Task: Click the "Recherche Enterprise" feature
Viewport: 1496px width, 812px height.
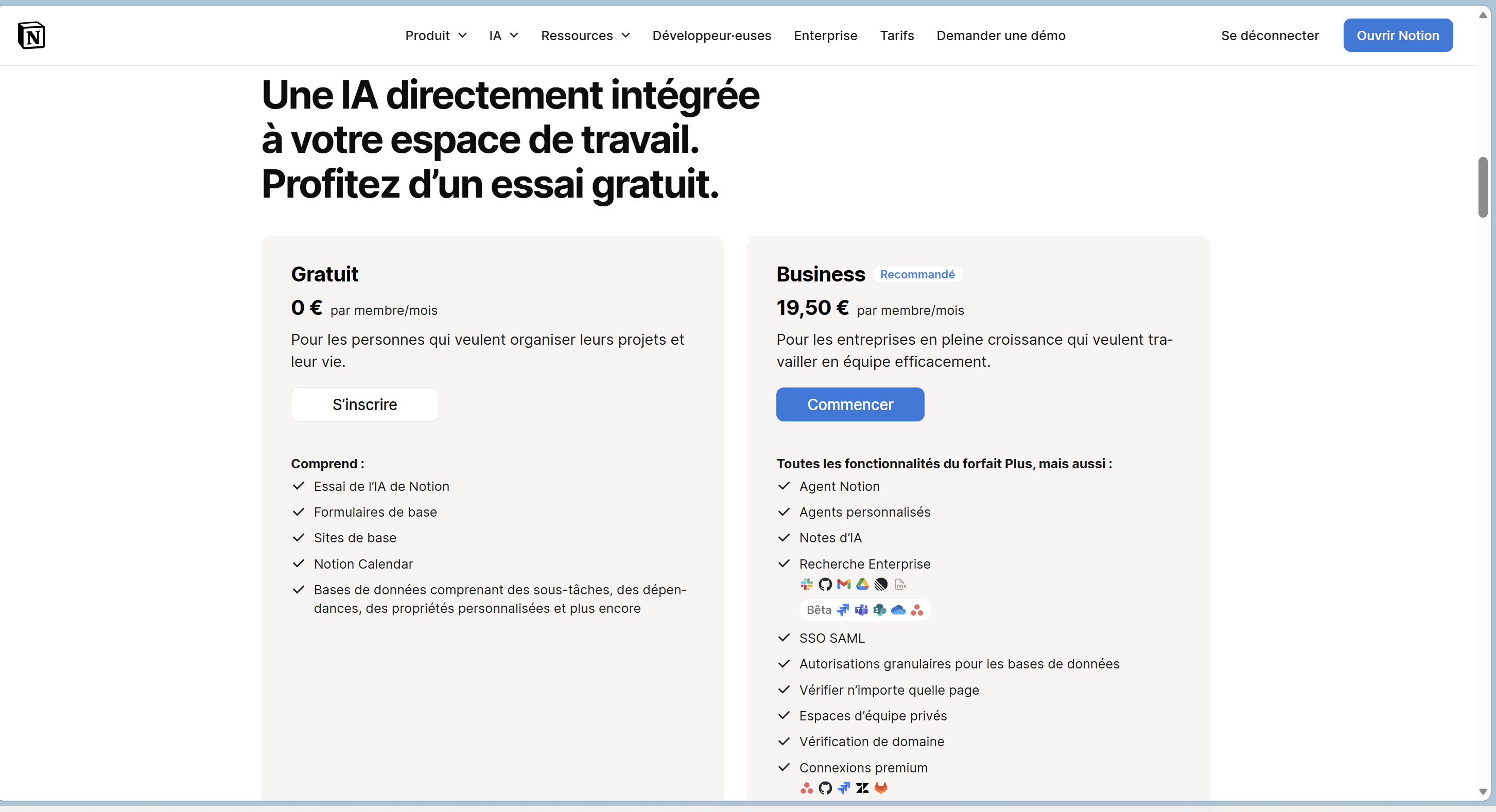Action: coord(865,564)
